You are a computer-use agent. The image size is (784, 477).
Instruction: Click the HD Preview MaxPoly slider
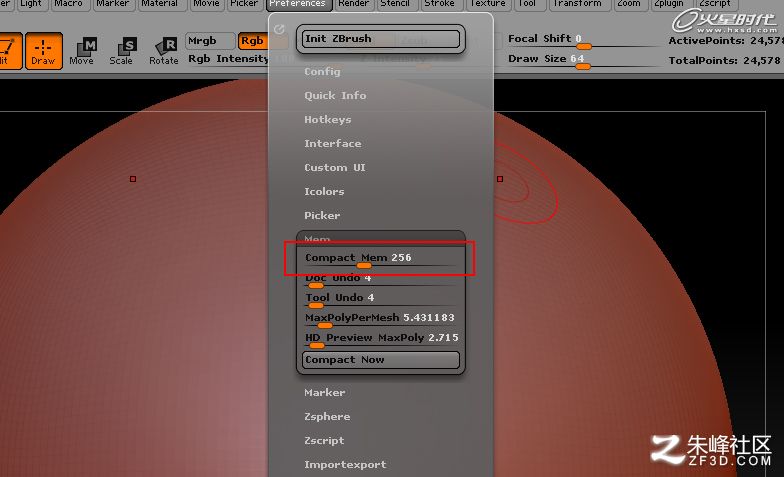pos(380,339)
